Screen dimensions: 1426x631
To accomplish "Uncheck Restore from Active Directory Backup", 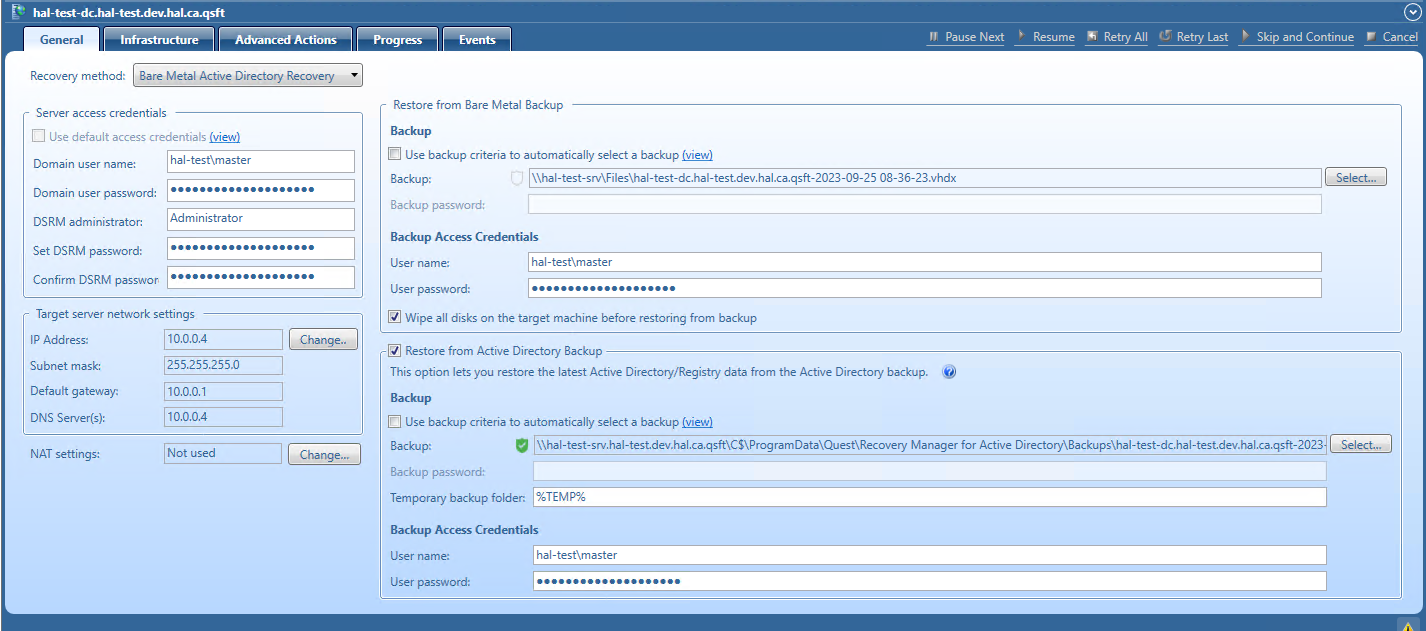I will [394, 350].
